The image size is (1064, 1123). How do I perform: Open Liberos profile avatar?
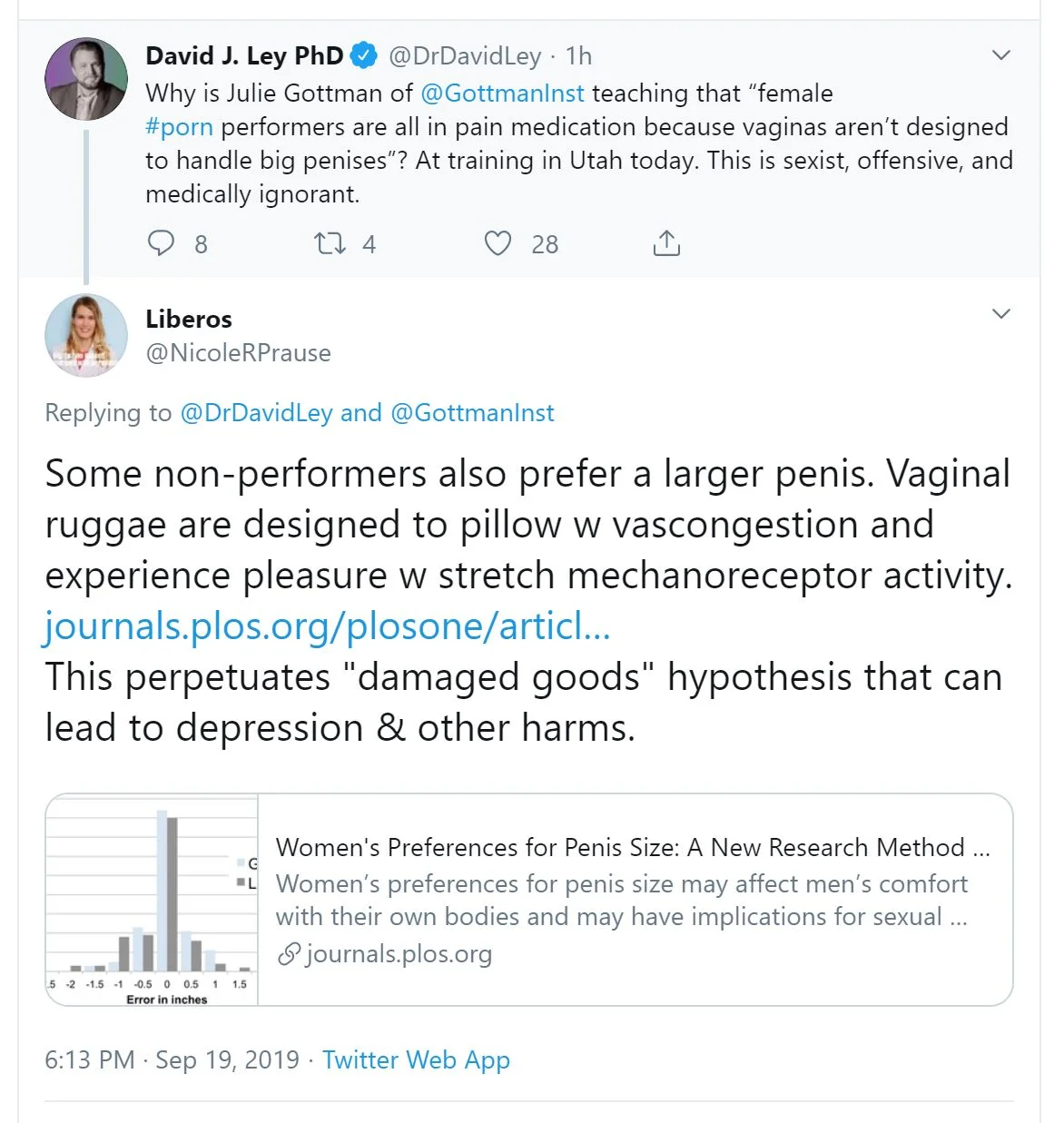[86, 335]
